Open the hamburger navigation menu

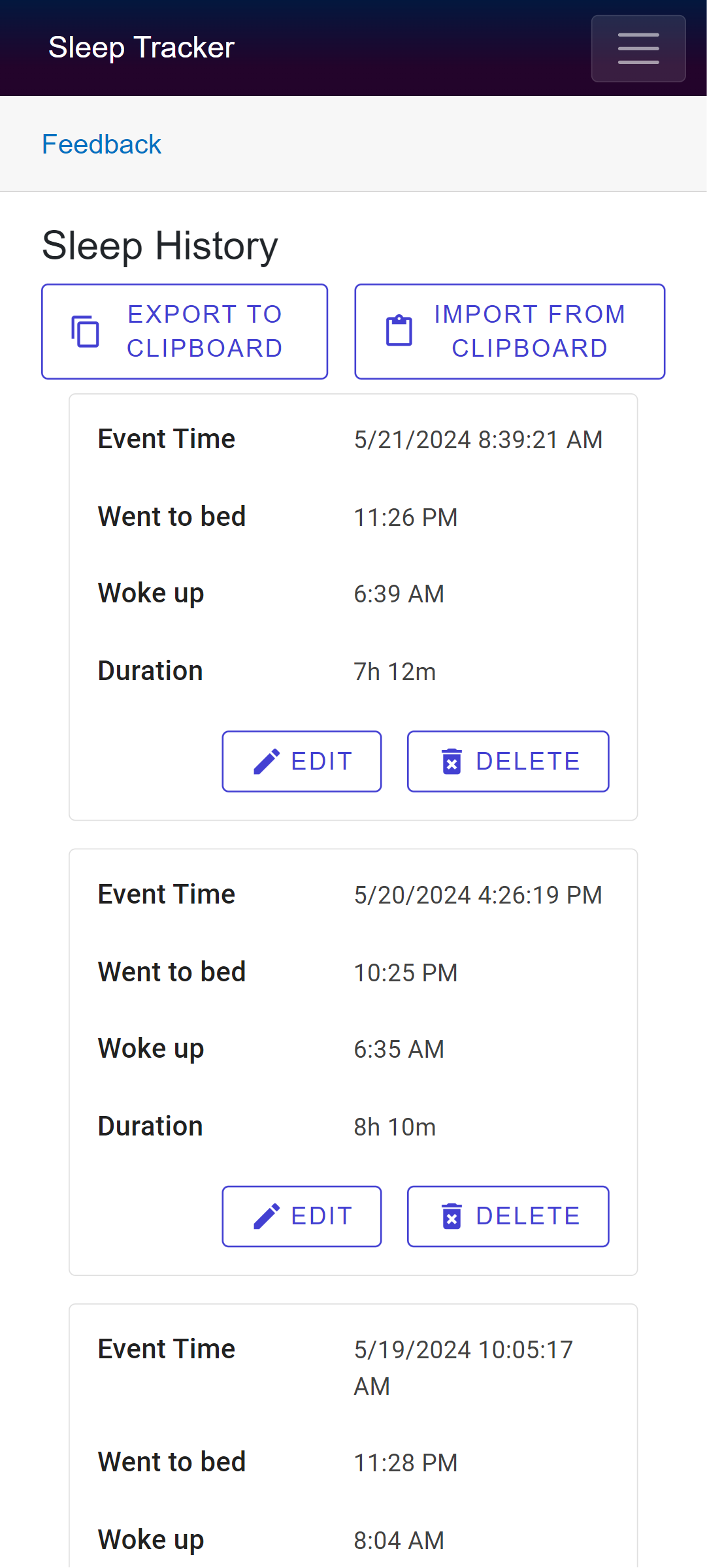(638, 48)
